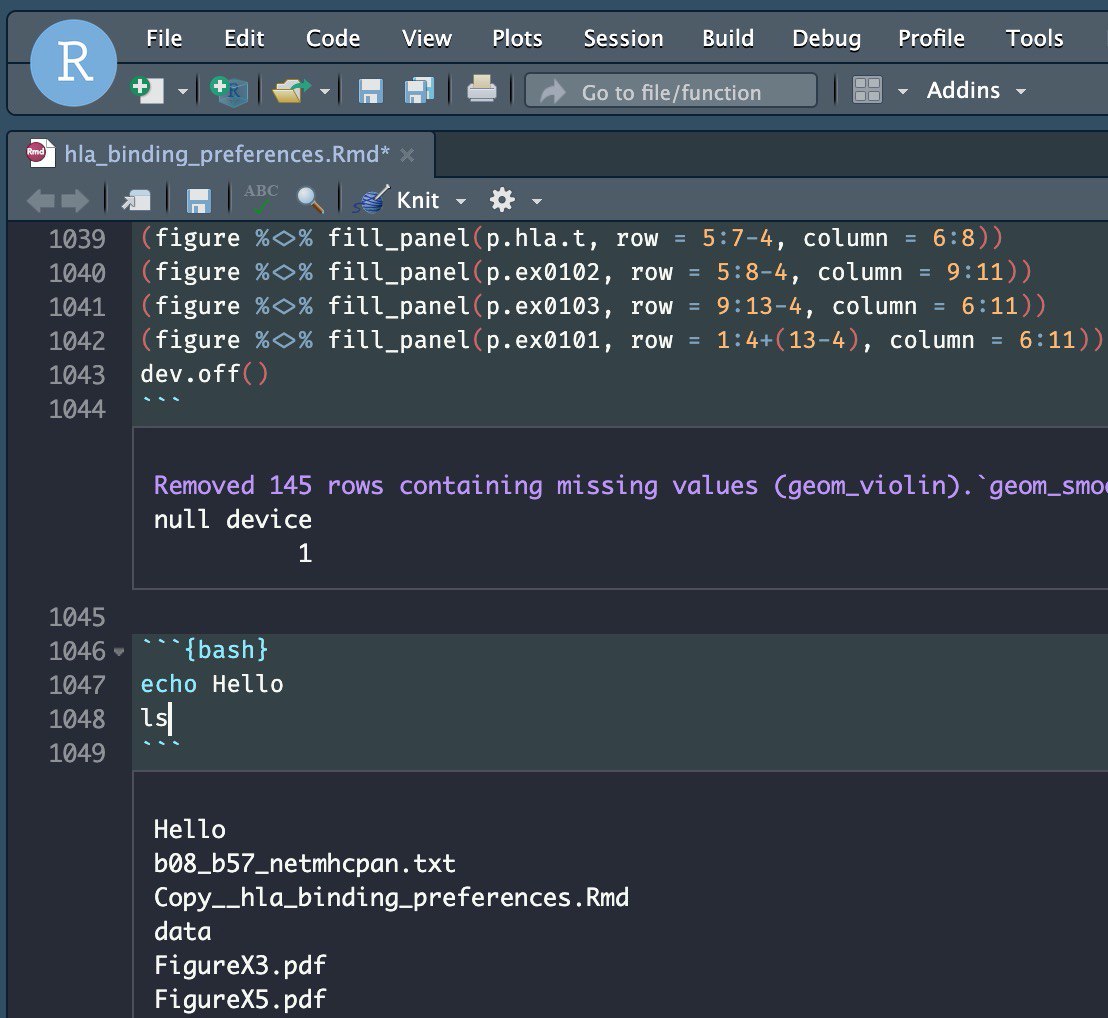Image resolution: width=1108 pixels, height=1018 pixels.
Task: Go forward to next source location
Action: click(75, 201)
